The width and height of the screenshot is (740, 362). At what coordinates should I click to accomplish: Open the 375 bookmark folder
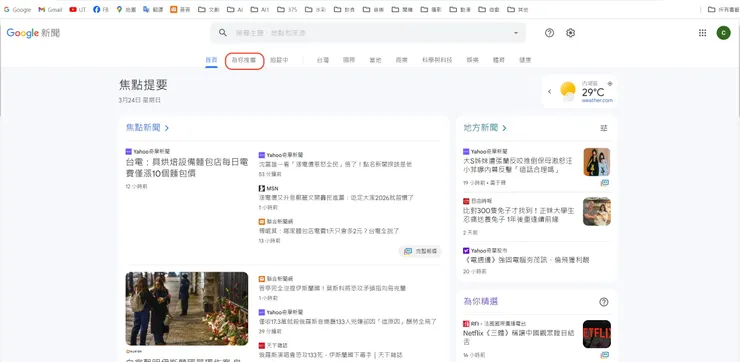(287, 9)
